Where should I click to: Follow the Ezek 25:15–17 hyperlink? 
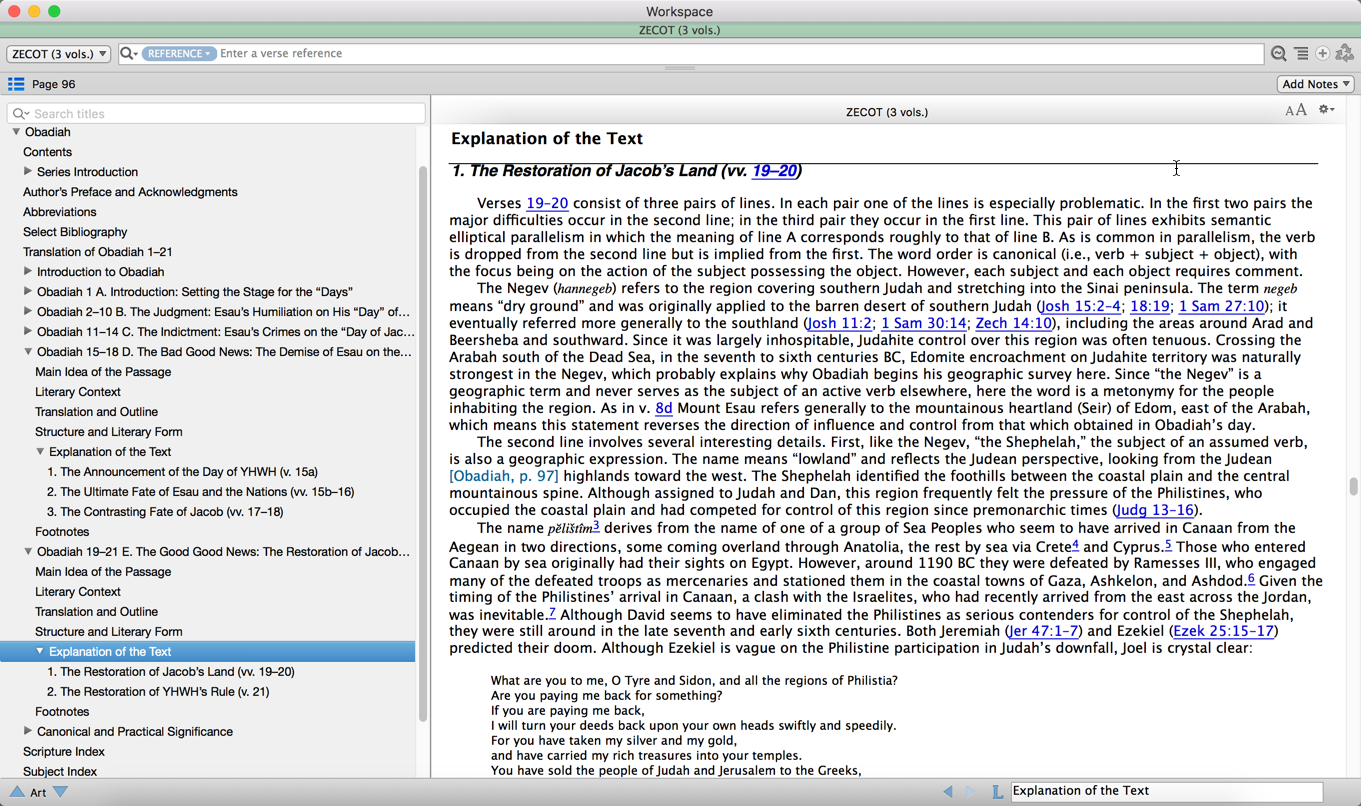(x=1224, y=631)
